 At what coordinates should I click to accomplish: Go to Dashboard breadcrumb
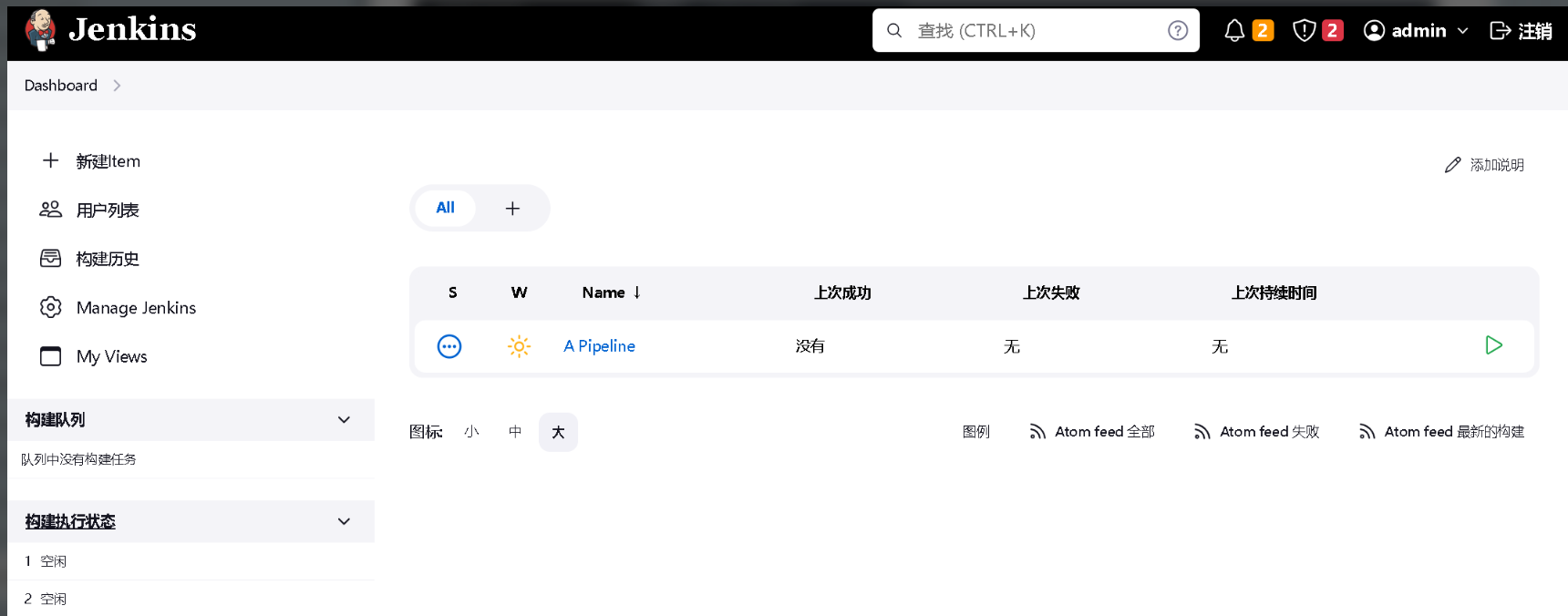click(61, 86)
